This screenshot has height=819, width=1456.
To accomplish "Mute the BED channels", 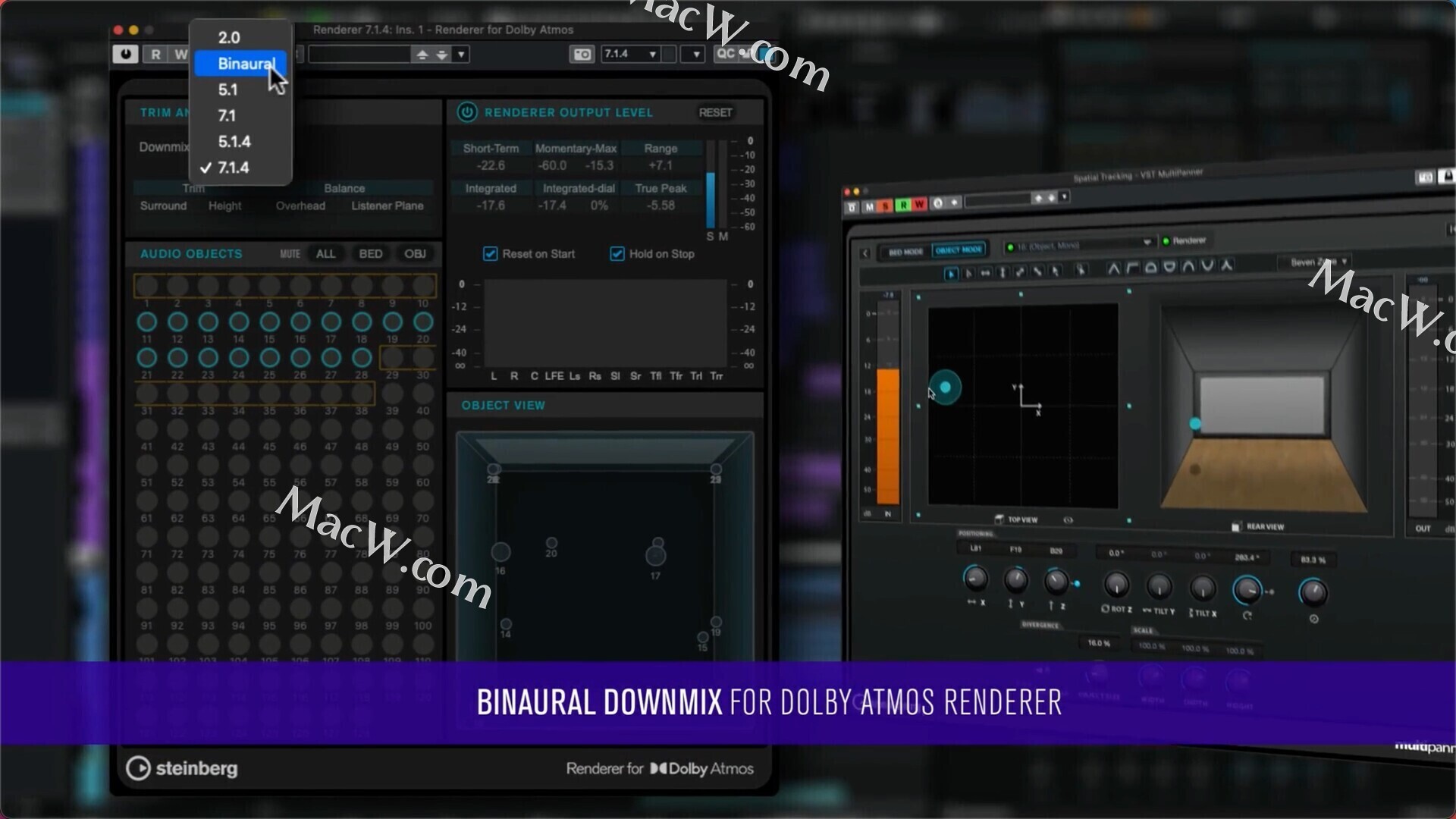I will click(x=370, y=253).
